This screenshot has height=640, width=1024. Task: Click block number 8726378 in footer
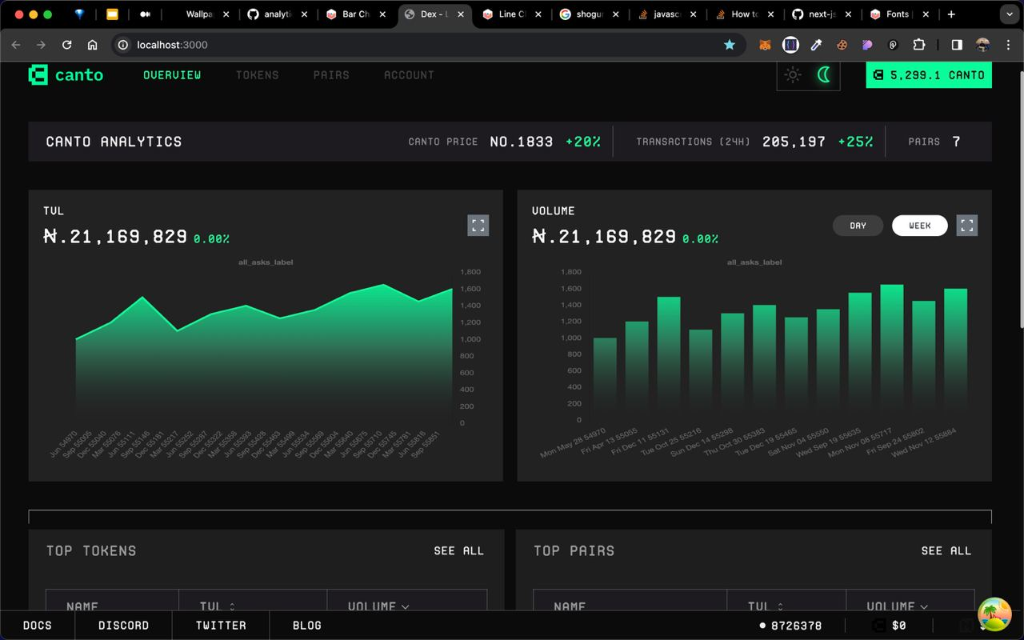tap(791, 625)
